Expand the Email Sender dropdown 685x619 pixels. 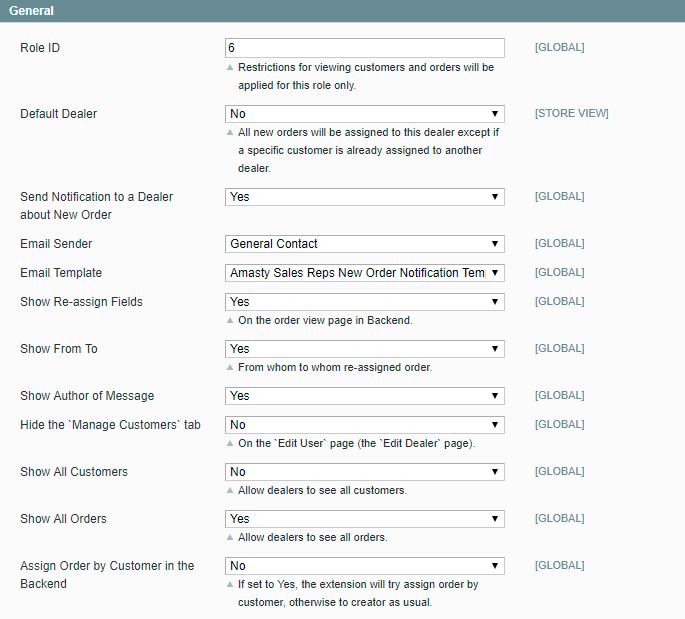(364, 244)
